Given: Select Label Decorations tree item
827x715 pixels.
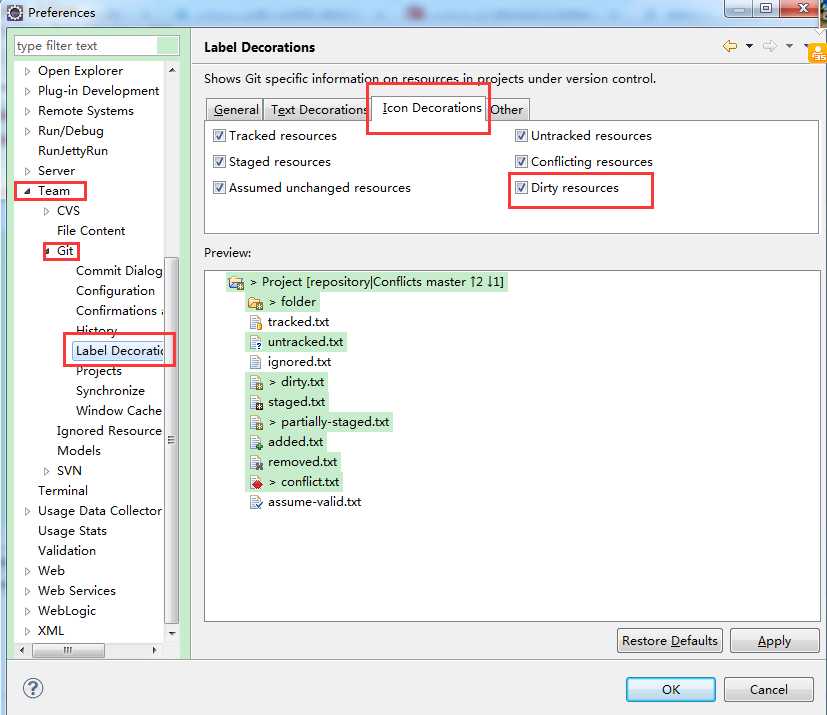Looking at the screenshot, I should [119, 351].
